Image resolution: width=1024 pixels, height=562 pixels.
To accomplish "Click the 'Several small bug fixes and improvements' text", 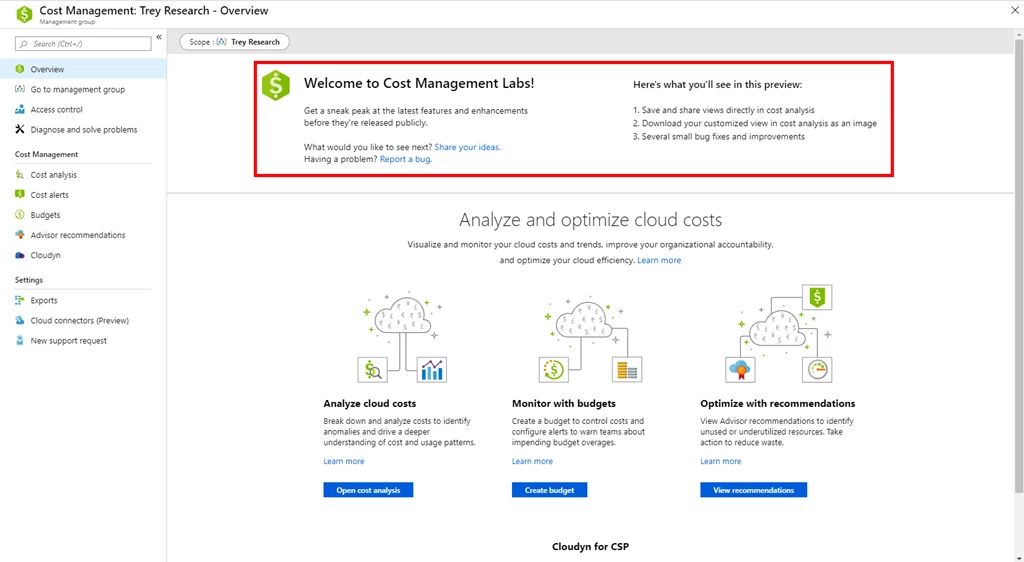I will tap(723, 137).
